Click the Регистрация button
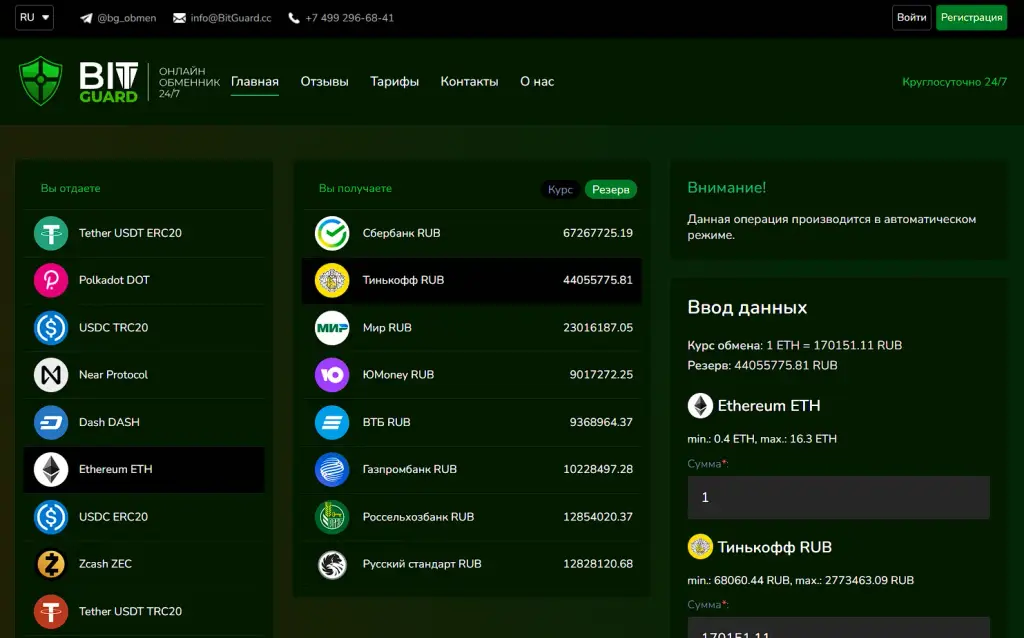 click(x=972, y=18)
